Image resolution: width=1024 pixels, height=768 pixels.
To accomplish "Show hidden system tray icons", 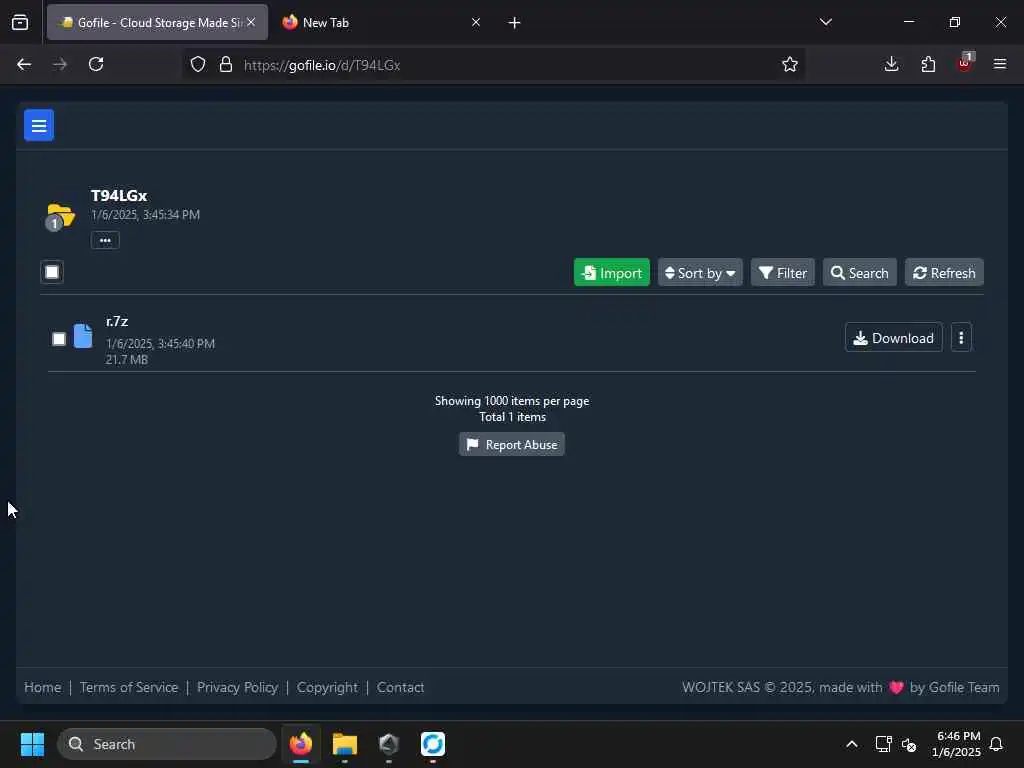I will coord(852,744).
